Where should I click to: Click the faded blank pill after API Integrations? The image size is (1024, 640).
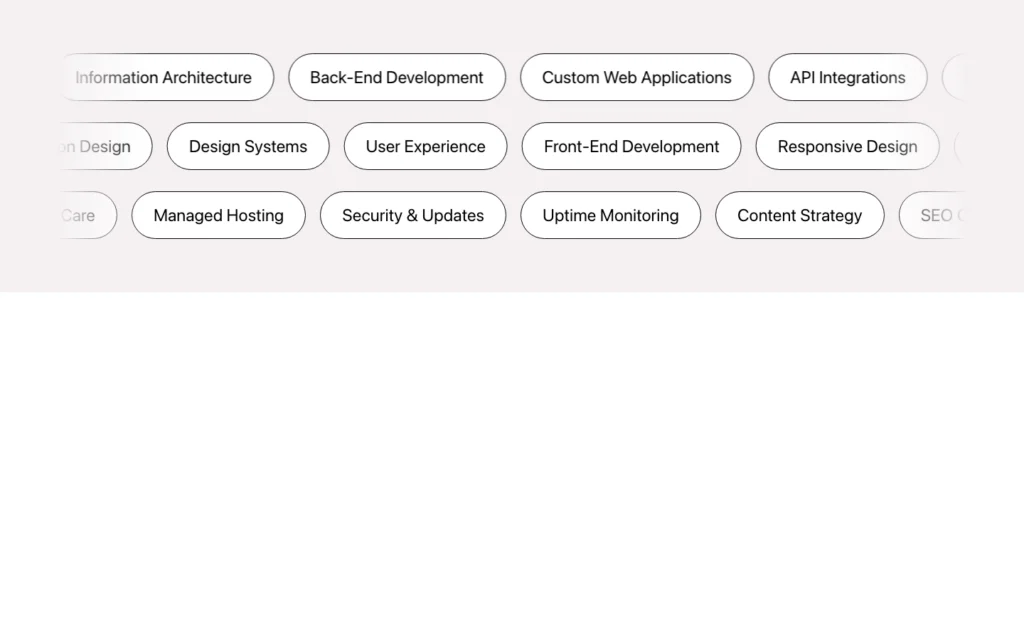953,77
